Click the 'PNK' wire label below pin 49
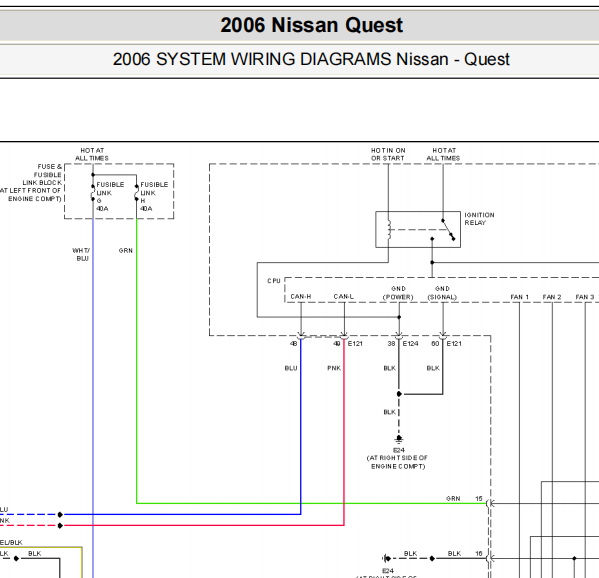 point(334,368)
